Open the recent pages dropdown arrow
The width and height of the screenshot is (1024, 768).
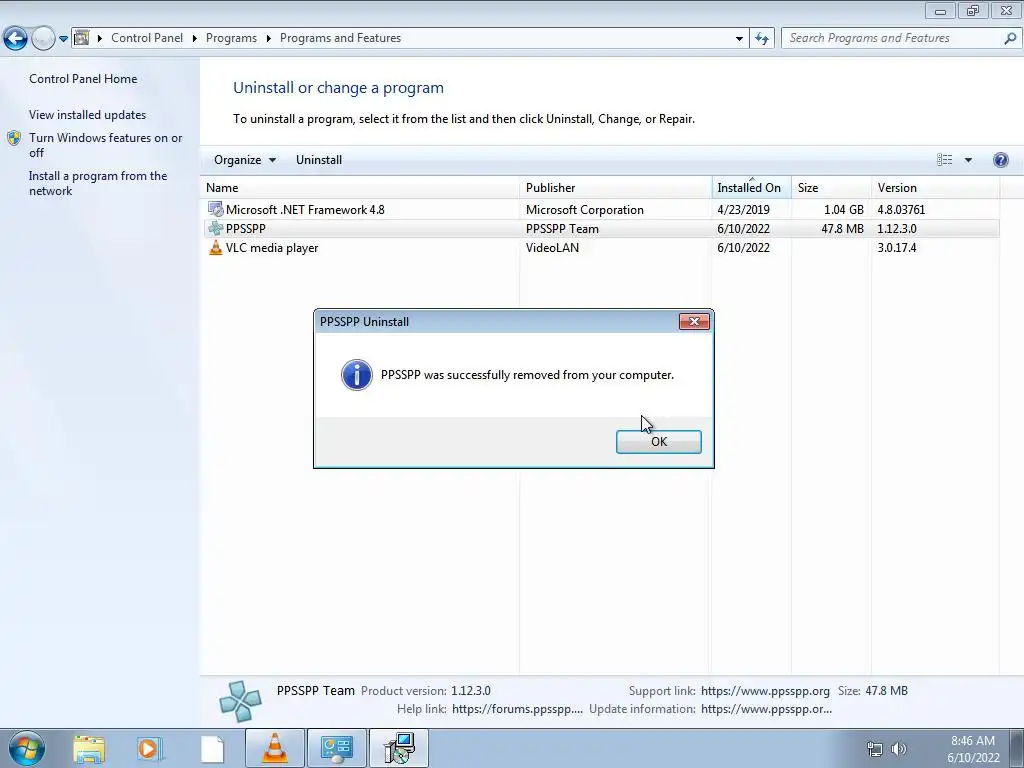pyautogui.click(x=63, y=39)
